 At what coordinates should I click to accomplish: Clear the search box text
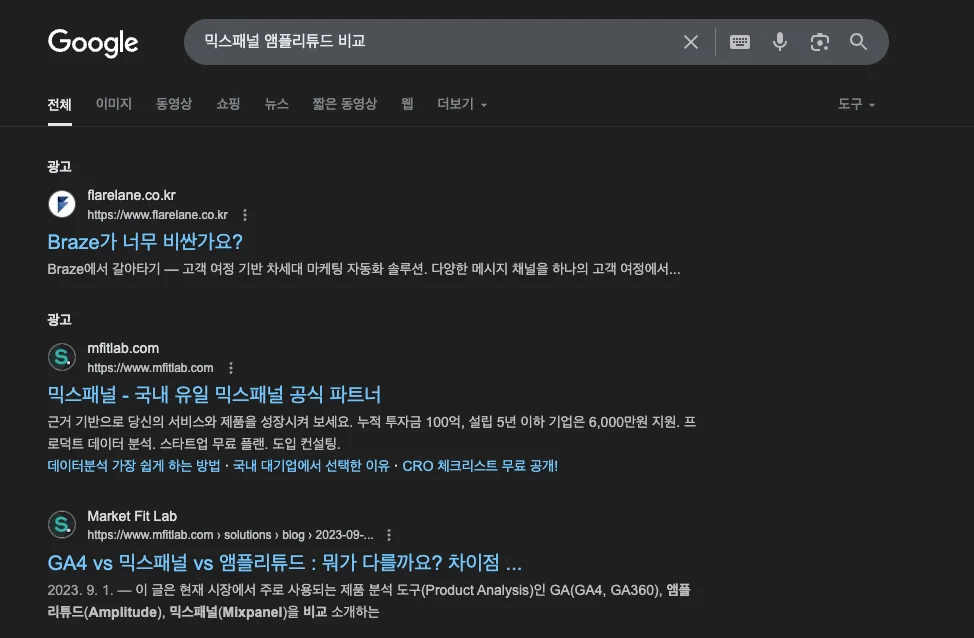point(691,42)
